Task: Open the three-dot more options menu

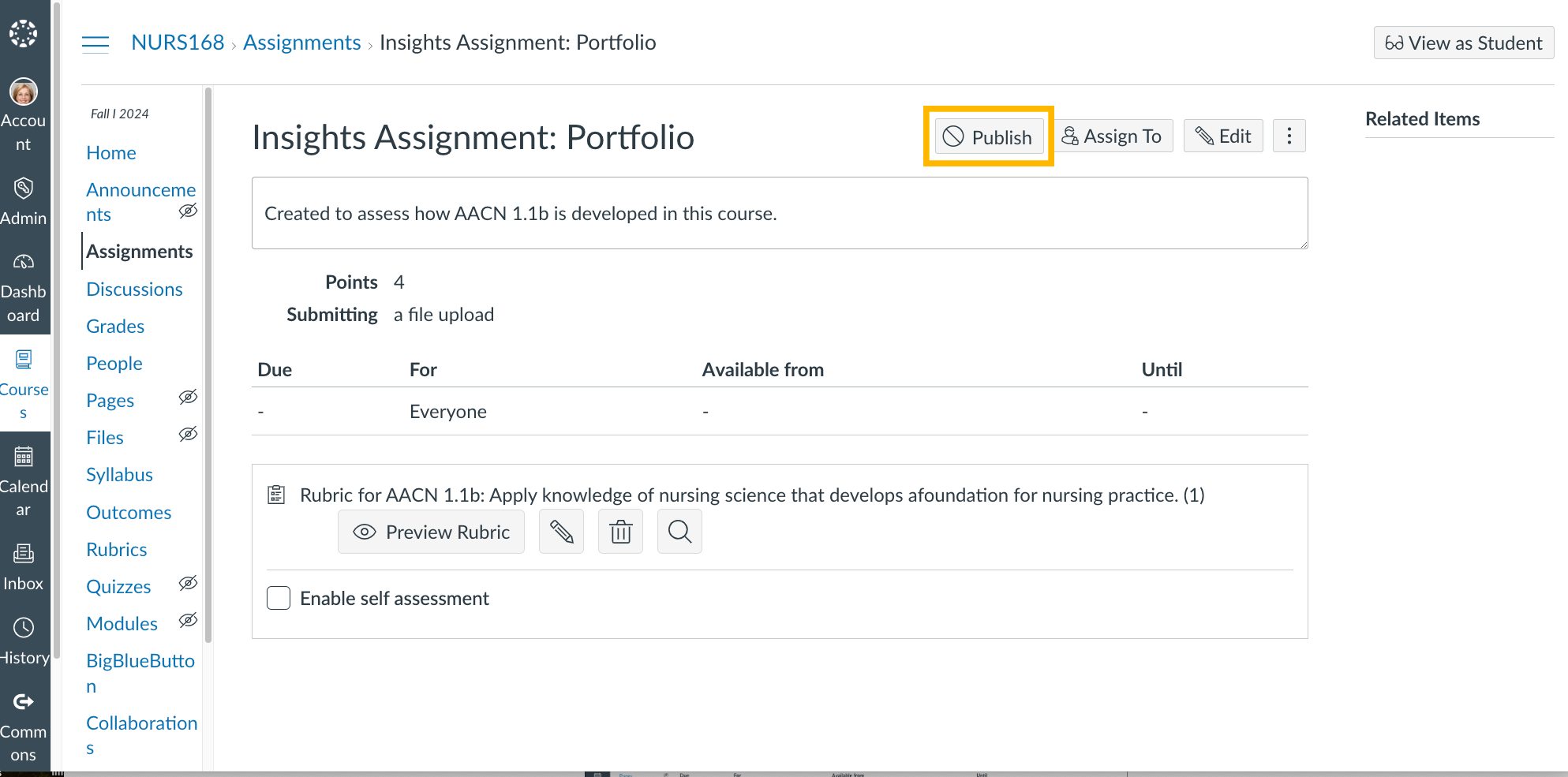Action: pos(1289,136)
